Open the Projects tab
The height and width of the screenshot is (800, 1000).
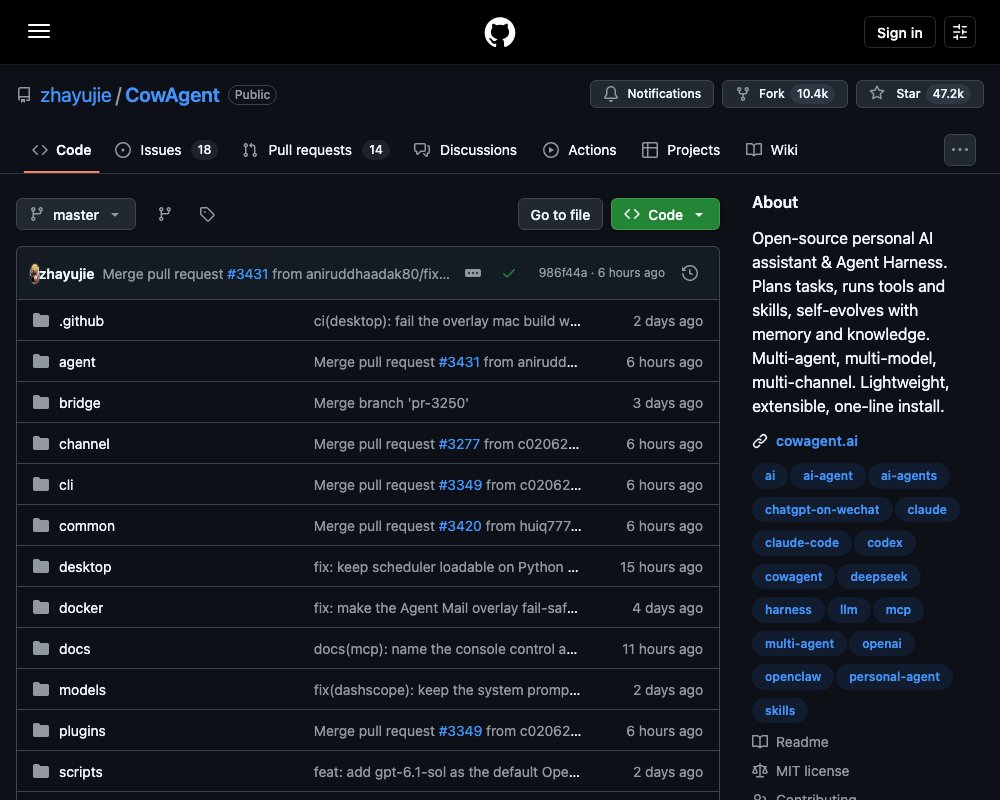click(680, 150)
